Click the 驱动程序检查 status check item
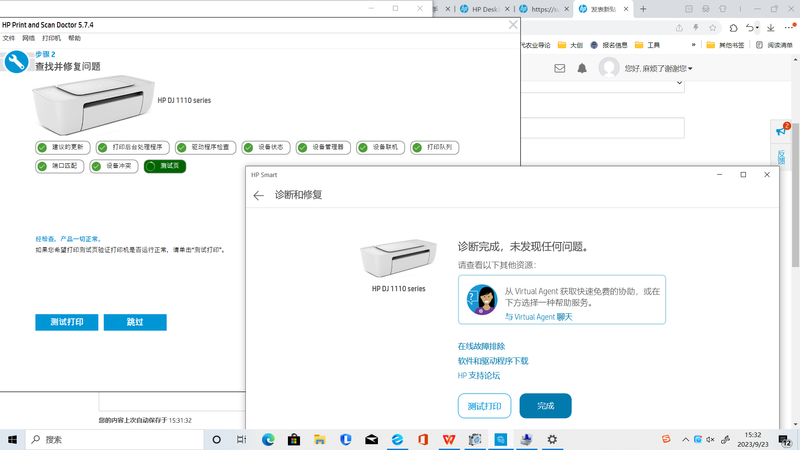This screenshot has width=800, height=450. pos(202,147)
